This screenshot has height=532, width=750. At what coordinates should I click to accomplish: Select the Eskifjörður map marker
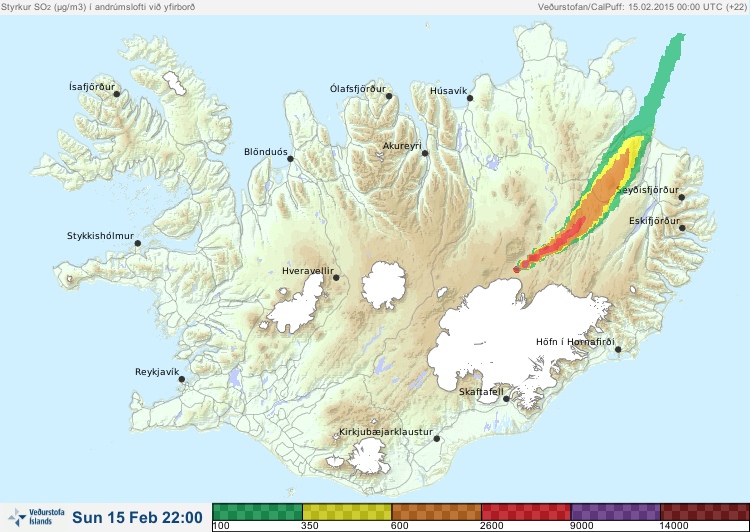coord(682,228)
